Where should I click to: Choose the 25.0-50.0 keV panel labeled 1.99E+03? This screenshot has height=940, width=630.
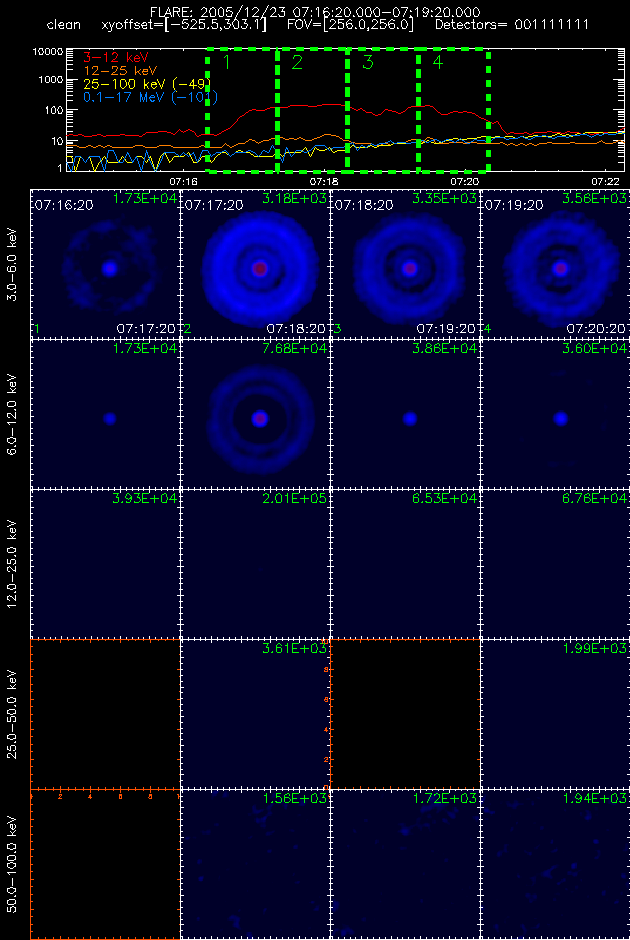coord(556,714)
